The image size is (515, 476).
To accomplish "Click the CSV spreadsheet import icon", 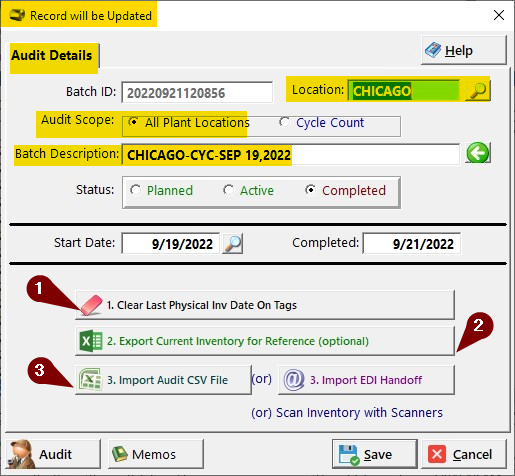I will [90, 380].
